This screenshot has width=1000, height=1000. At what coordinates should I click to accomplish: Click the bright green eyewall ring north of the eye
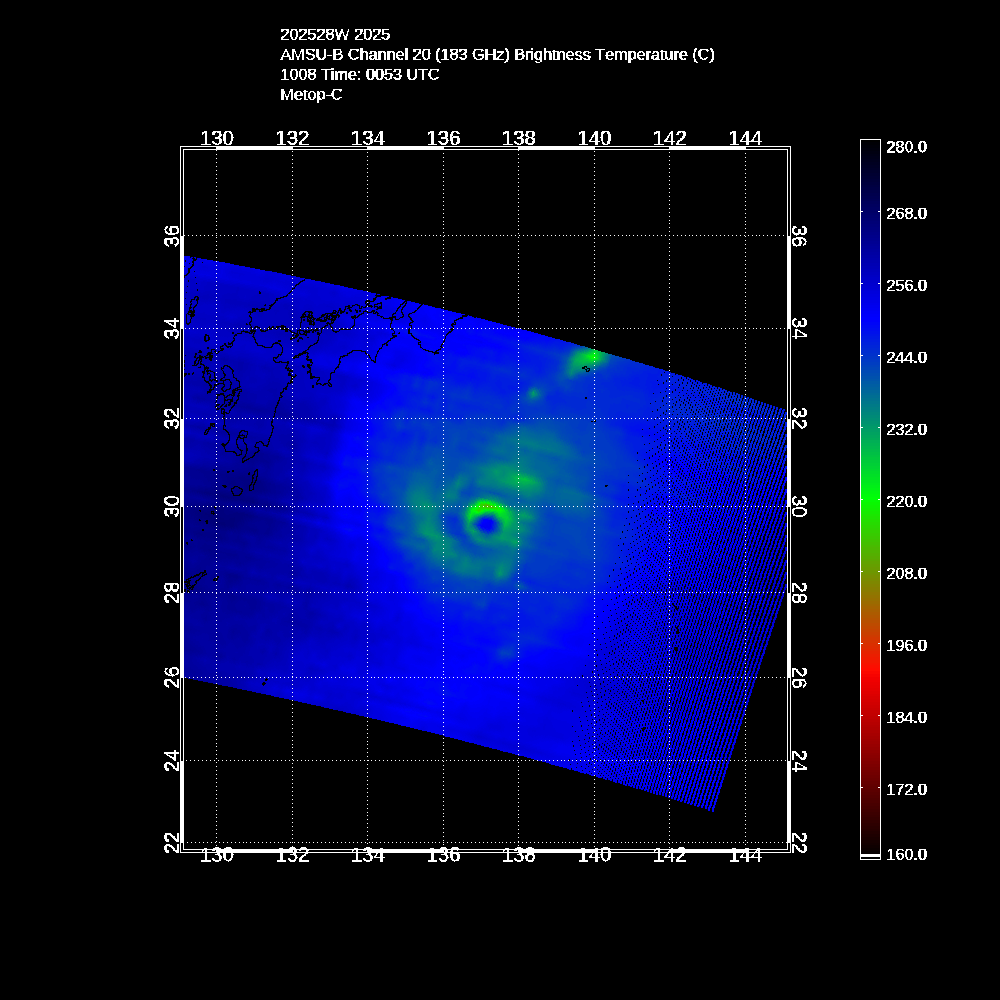(x=484, y=505)
